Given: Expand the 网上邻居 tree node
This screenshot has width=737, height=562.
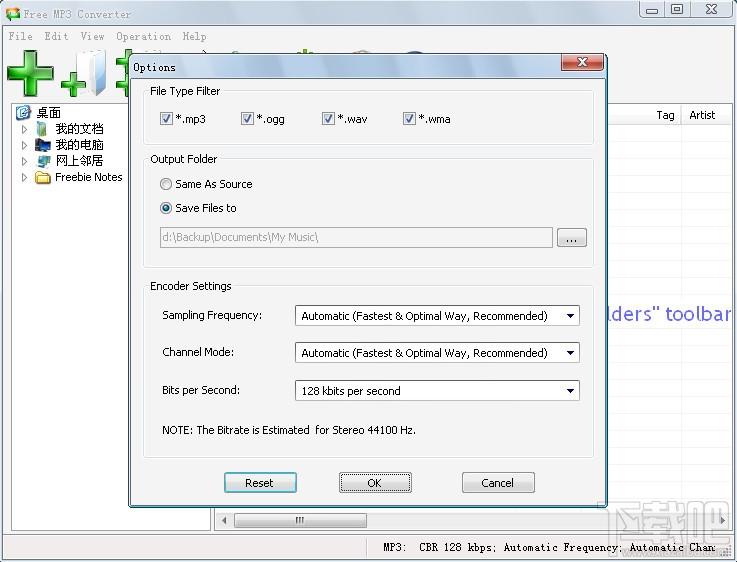Looking at the screenshot, I should pyautogui.click(x=24, y=161).
